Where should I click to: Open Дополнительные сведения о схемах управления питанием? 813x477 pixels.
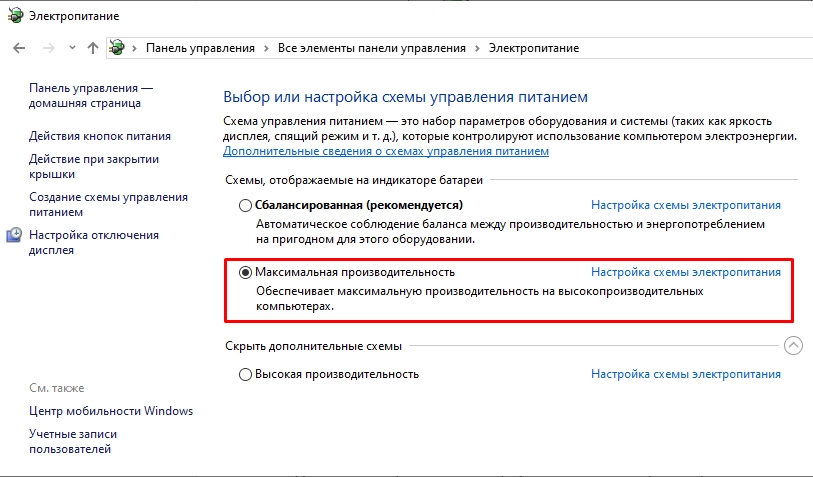(386, 151)
